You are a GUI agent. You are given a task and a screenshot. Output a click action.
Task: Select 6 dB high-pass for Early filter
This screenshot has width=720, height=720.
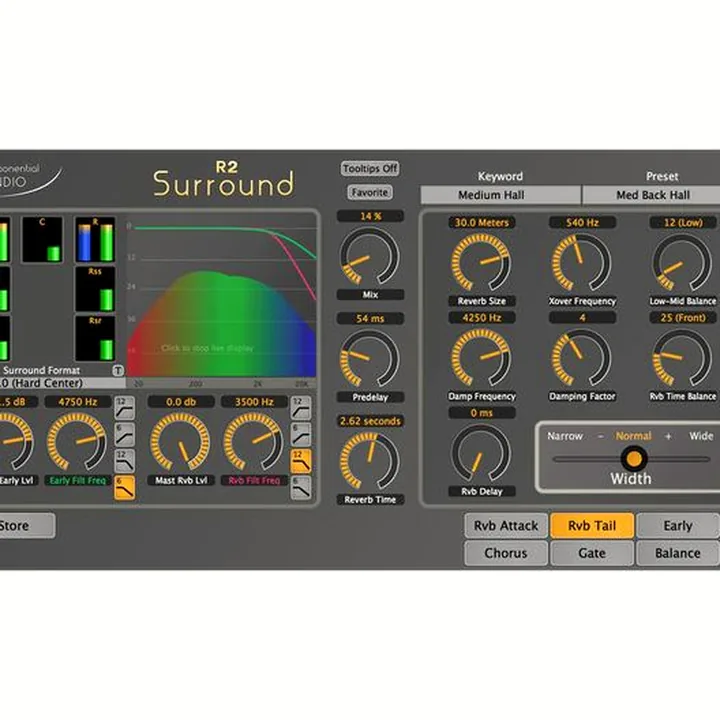[x=124, y=435]
